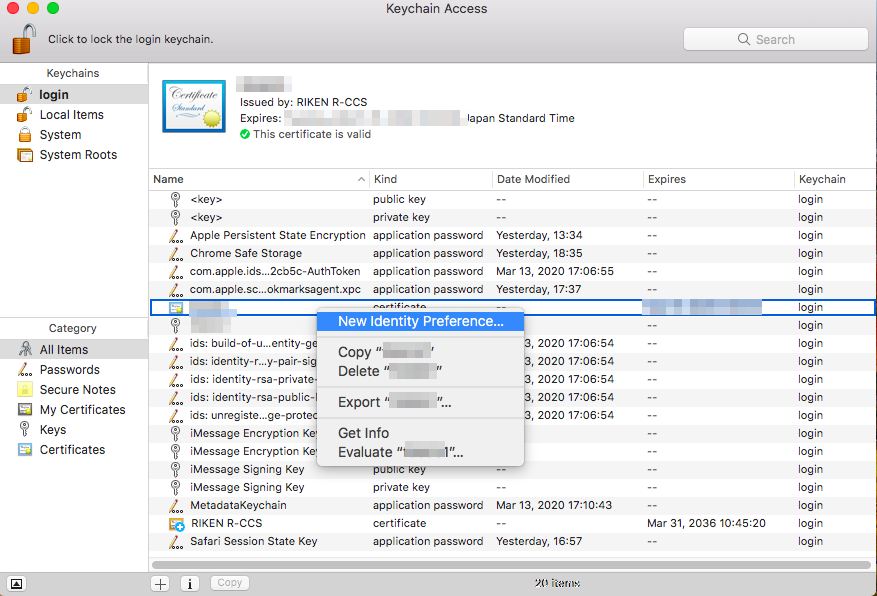This screenshot has width=877, height=596.
Task: Show All Items in the Category list
Action: tap(62, 349)
